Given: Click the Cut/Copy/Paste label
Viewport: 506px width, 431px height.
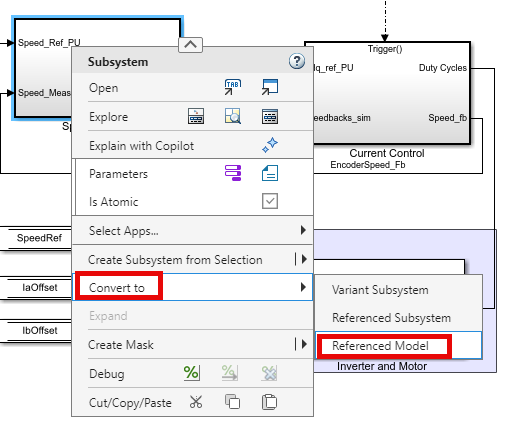Looking at the screenshot, I should 130,403.
